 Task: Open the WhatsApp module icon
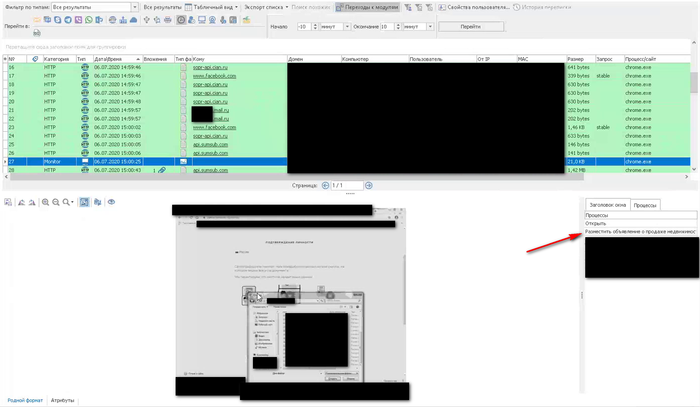pos(88,20)
